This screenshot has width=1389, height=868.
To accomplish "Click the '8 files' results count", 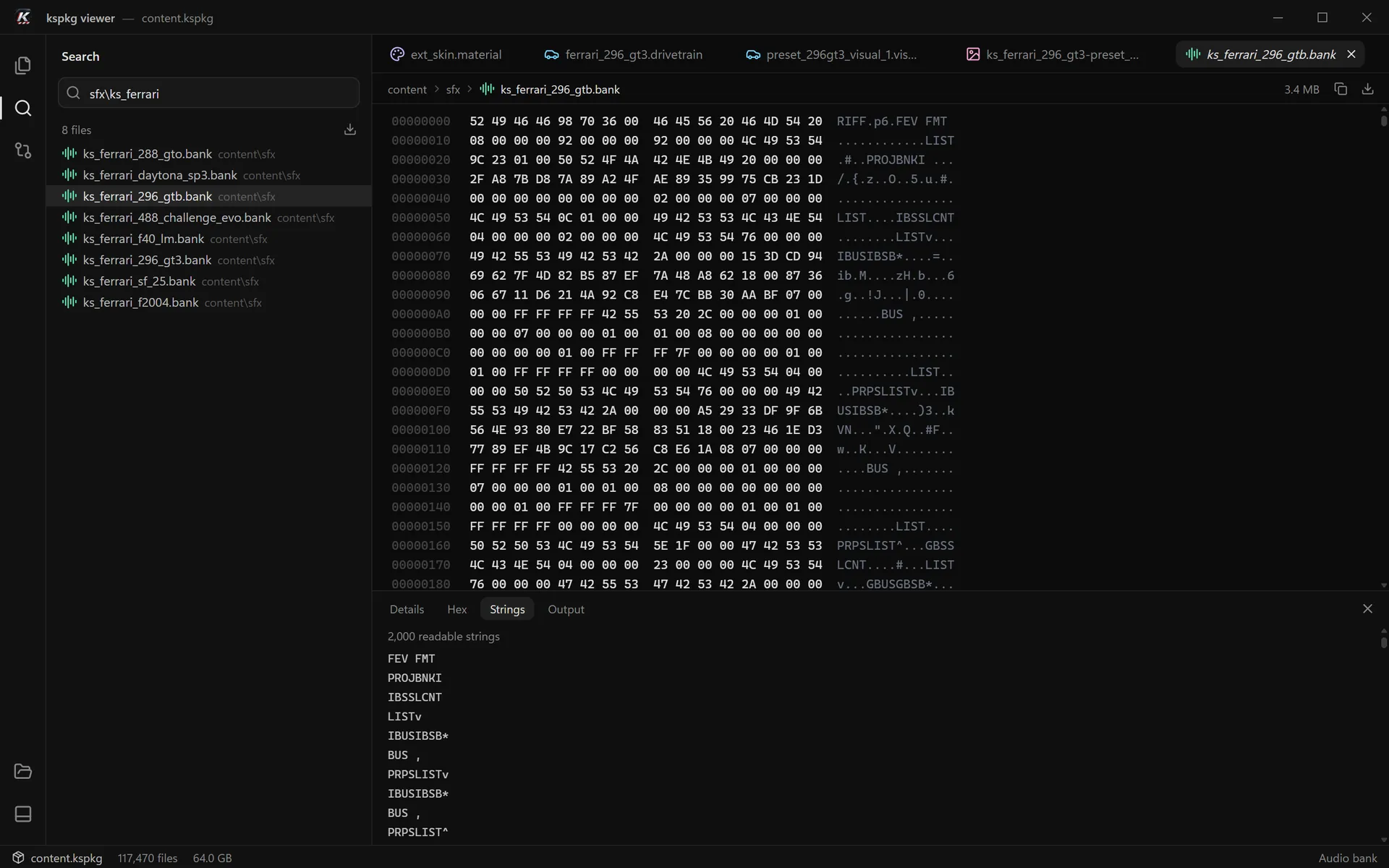I will coord(77,130).
